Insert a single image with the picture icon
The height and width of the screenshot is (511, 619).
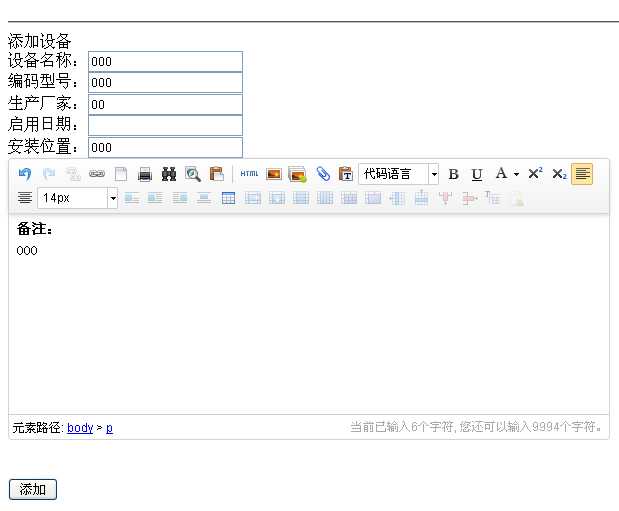[274, 174]
